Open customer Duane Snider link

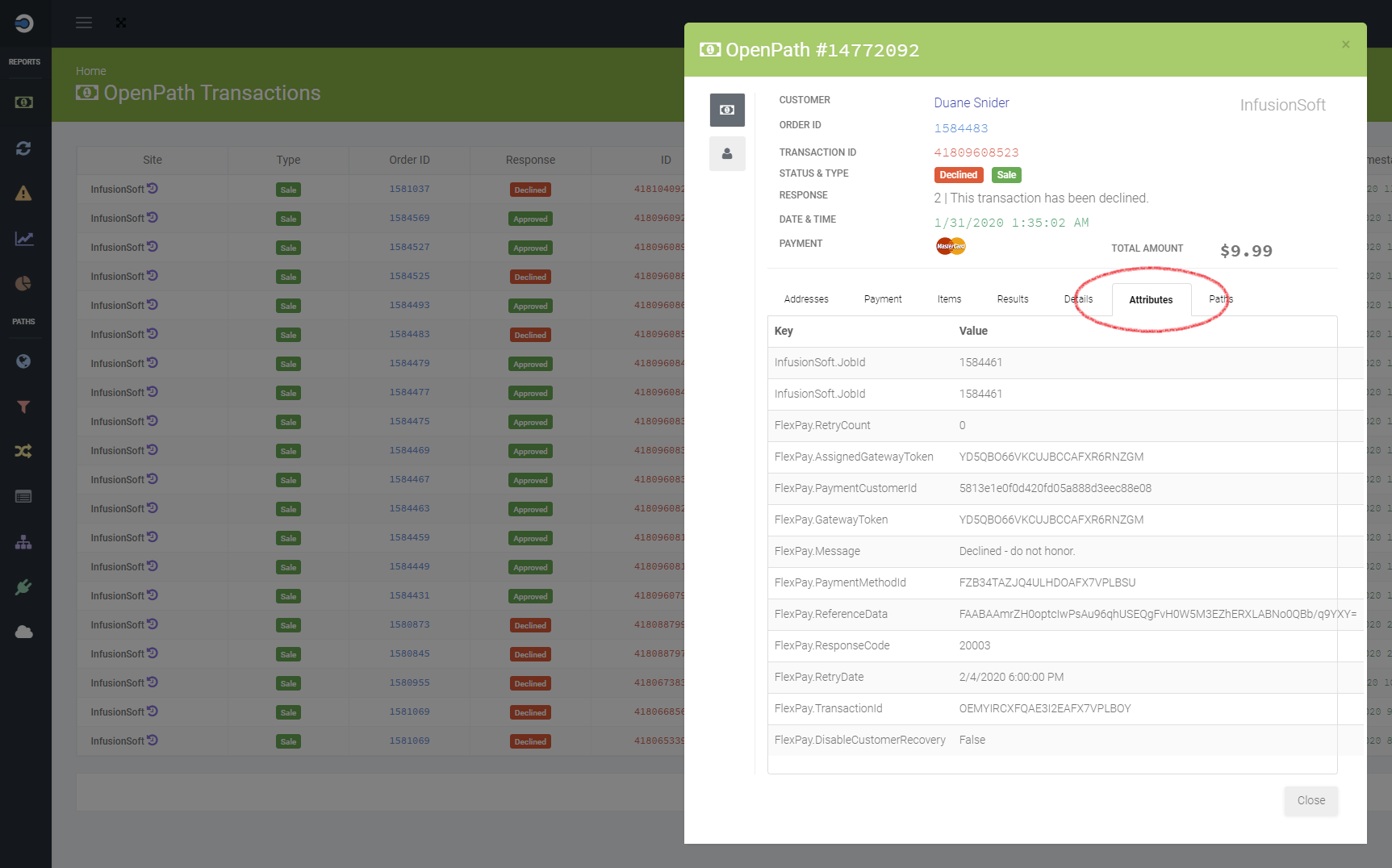click(x=972, y=102)
